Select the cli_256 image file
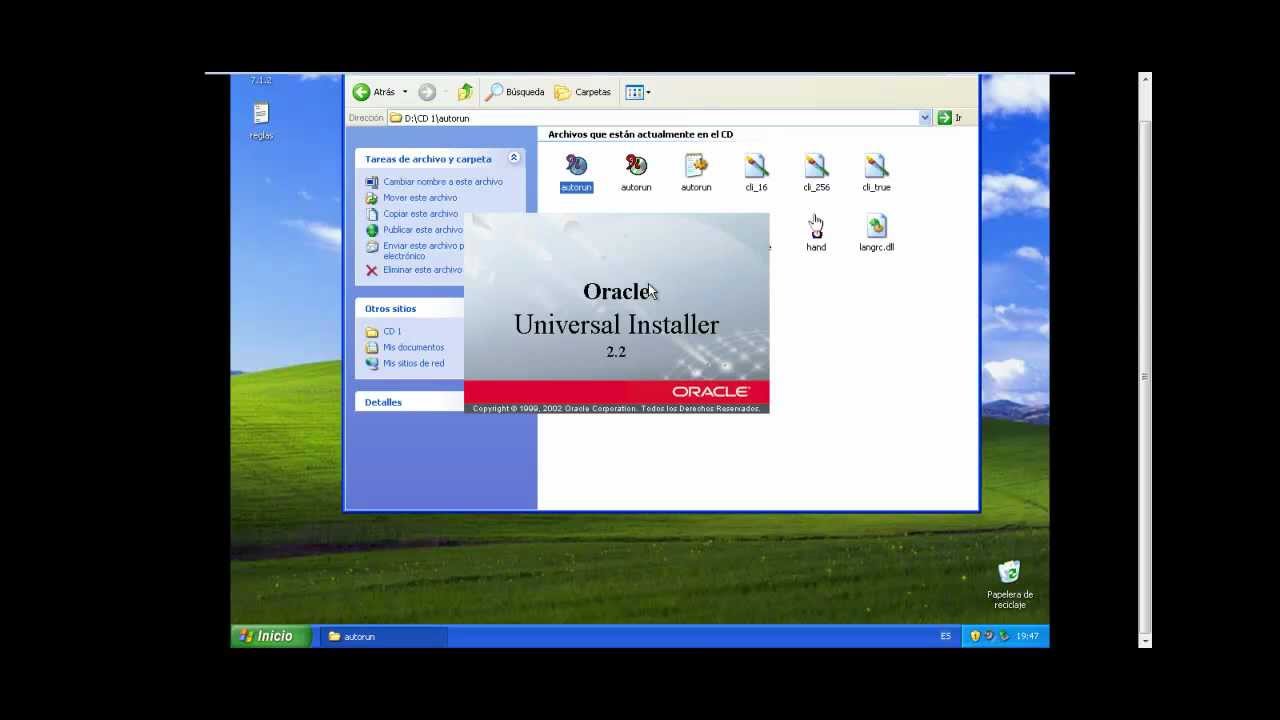Image resolution: width=1280 pixels, height=720 pixels. click(816, 173)
